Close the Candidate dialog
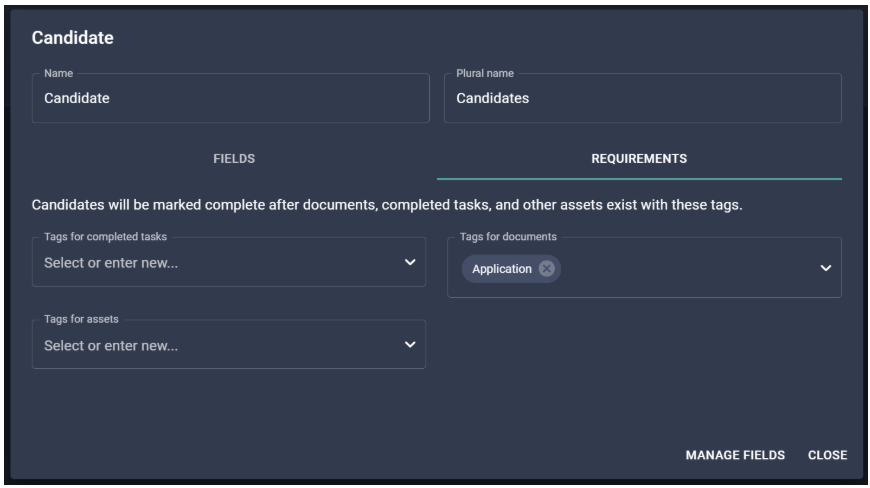The width and height of the screenshot is (870, 488). pyautogui.click(x=827, y=455)
